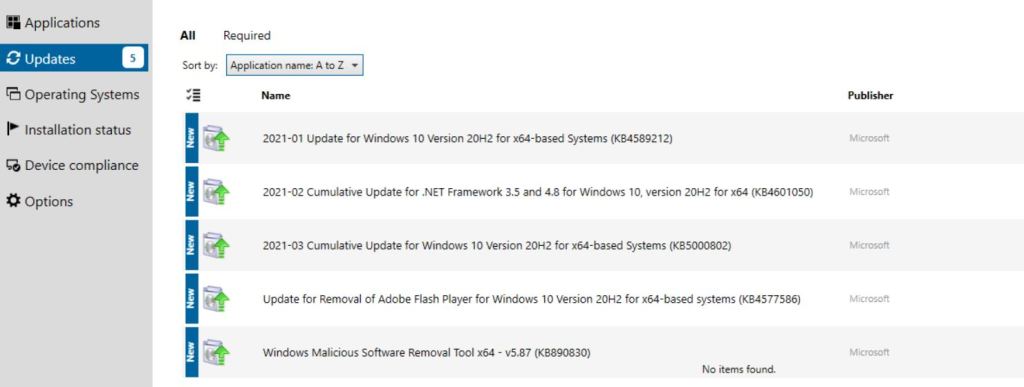This screenshot has width=1024, height=387.
Task: Click the KB4589212 update package icon
Action: pyautogui.click(x=216, y=138)
